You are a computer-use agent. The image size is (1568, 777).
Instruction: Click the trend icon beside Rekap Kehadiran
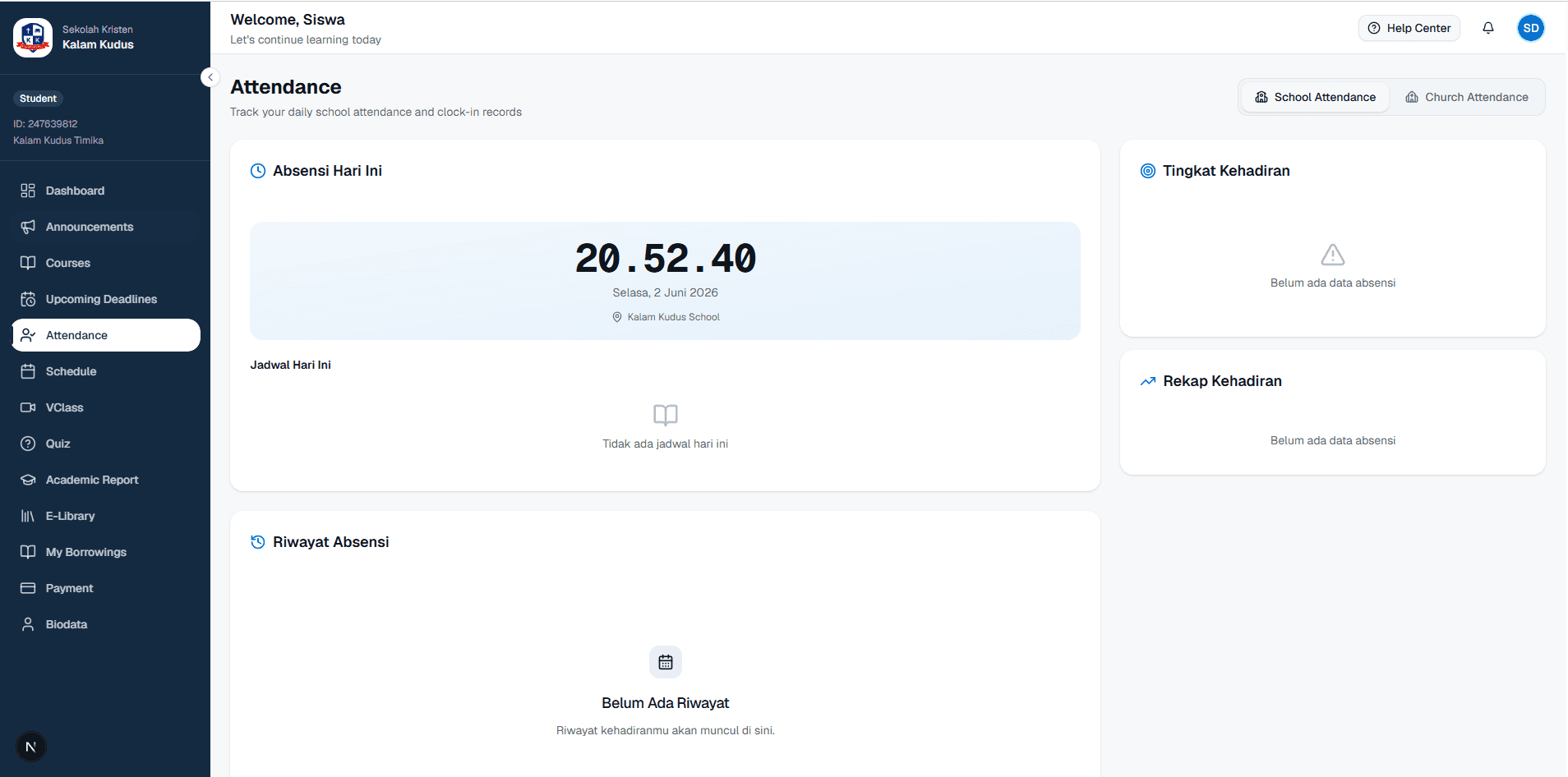click(x=1148, y=381)
